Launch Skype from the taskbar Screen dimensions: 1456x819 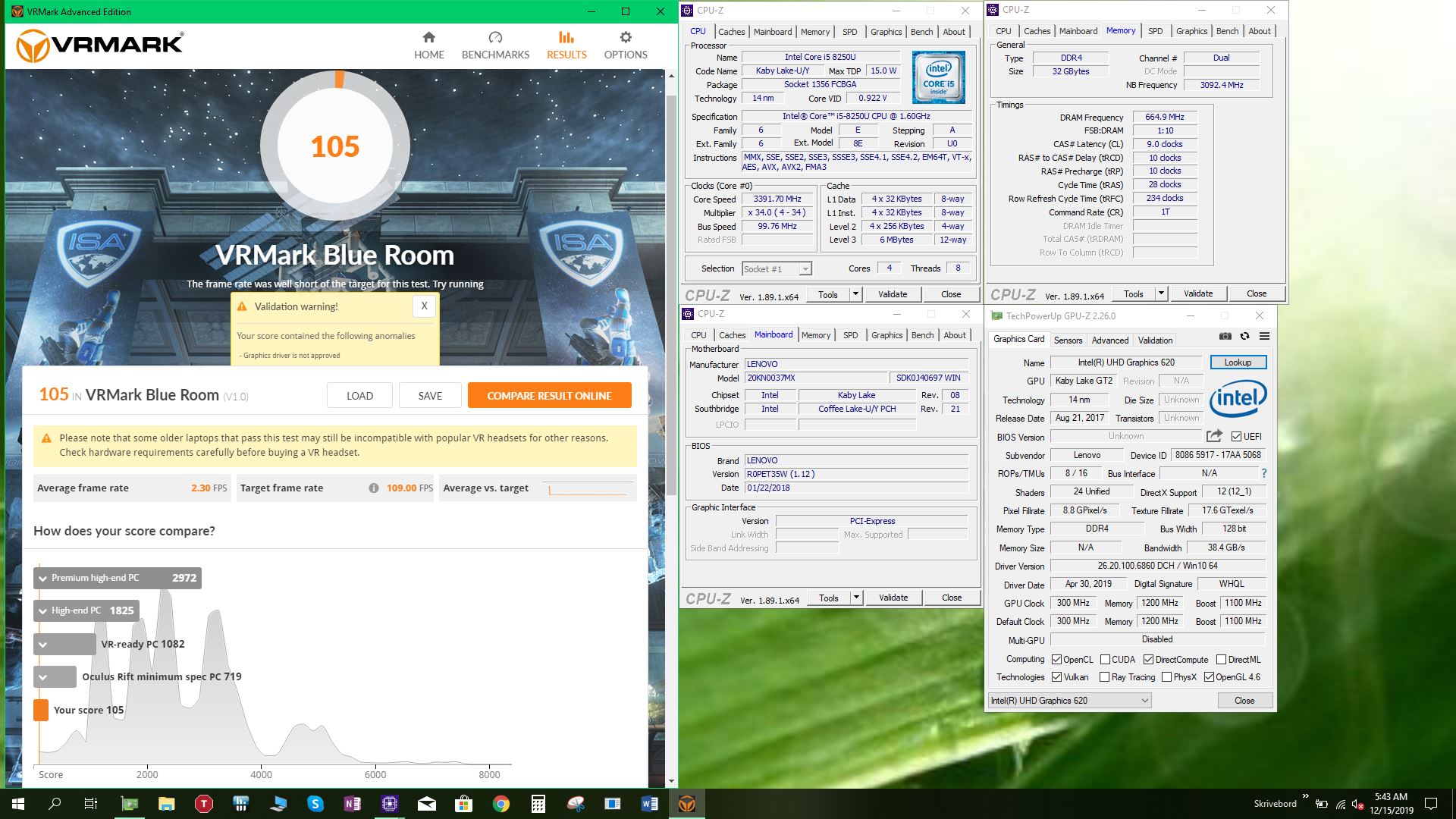click(x=315, y=804)
